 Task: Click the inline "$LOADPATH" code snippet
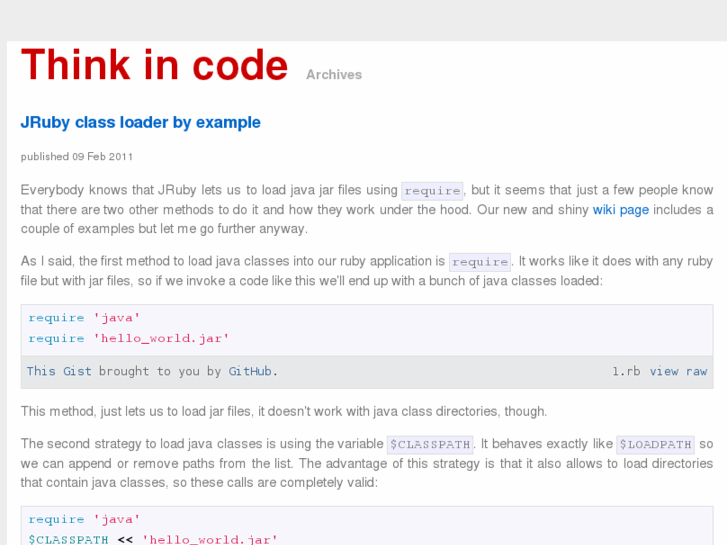[x=655, y=445]
